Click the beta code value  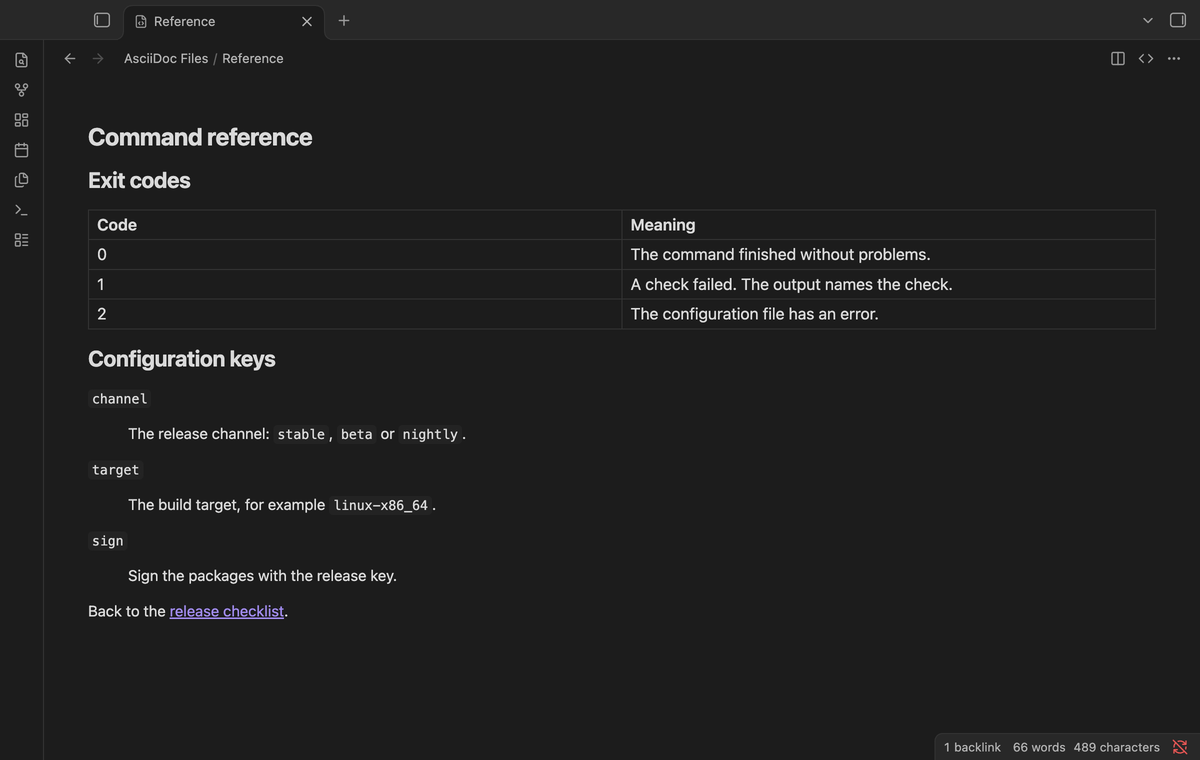click(357, 434)
